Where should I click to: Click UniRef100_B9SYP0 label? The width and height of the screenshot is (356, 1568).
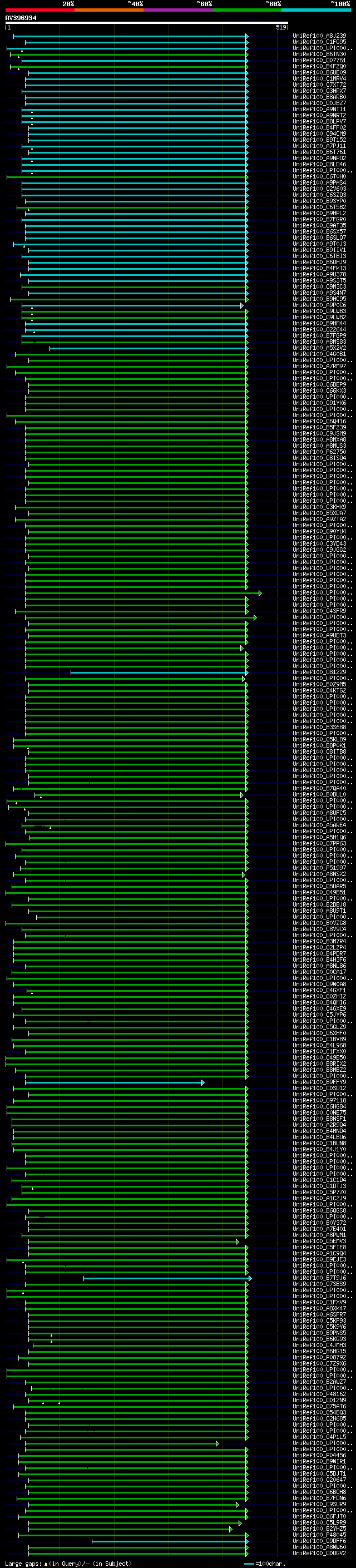[x=319, y=201]
